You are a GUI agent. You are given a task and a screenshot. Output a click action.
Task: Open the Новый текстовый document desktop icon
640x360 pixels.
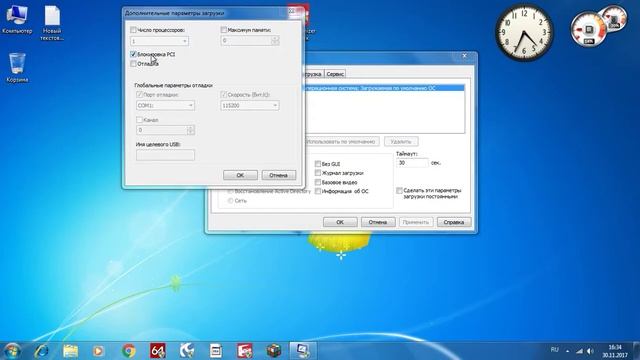52,23
